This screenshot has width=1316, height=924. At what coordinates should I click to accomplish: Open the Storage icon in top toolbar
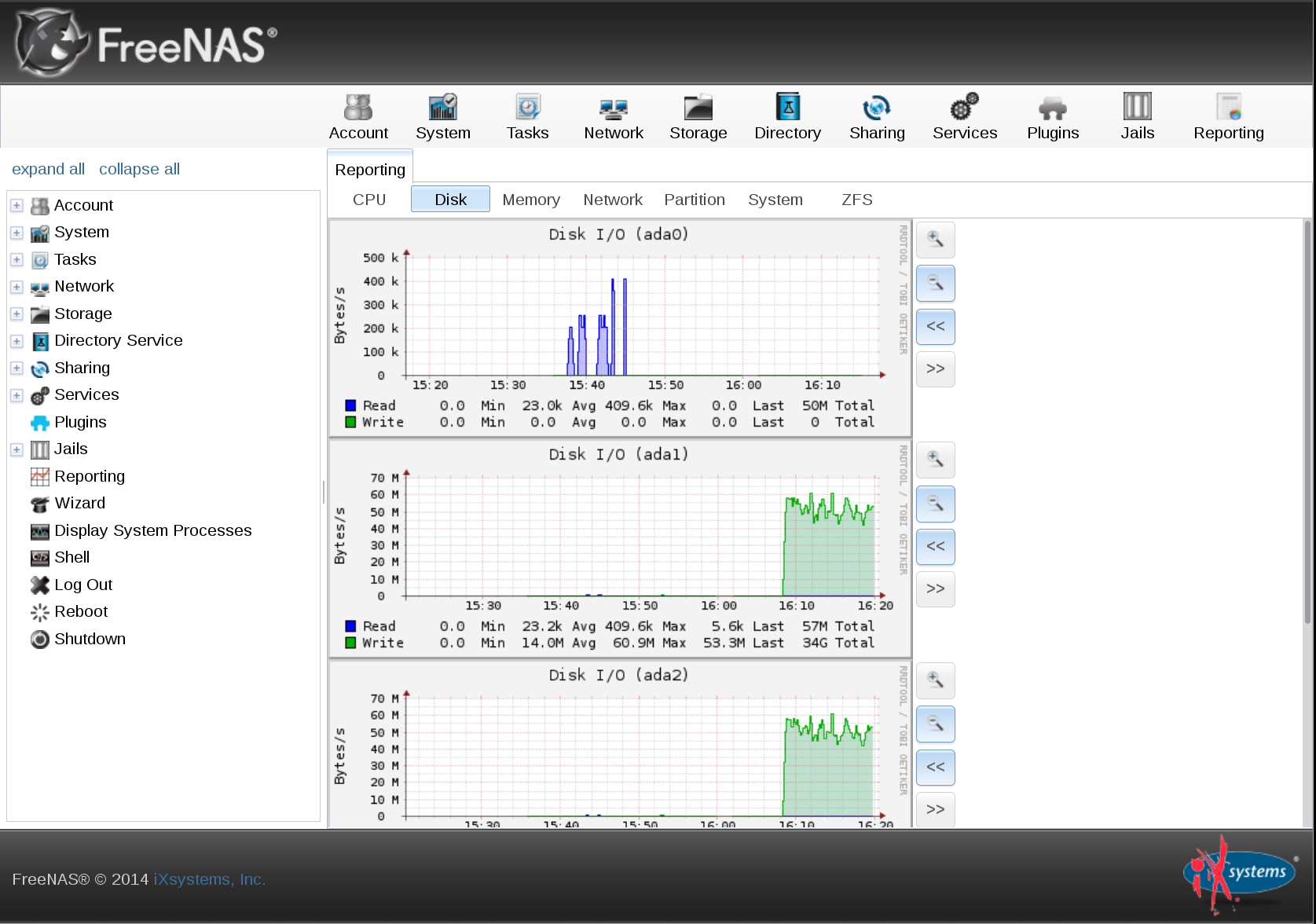[698, 117]
